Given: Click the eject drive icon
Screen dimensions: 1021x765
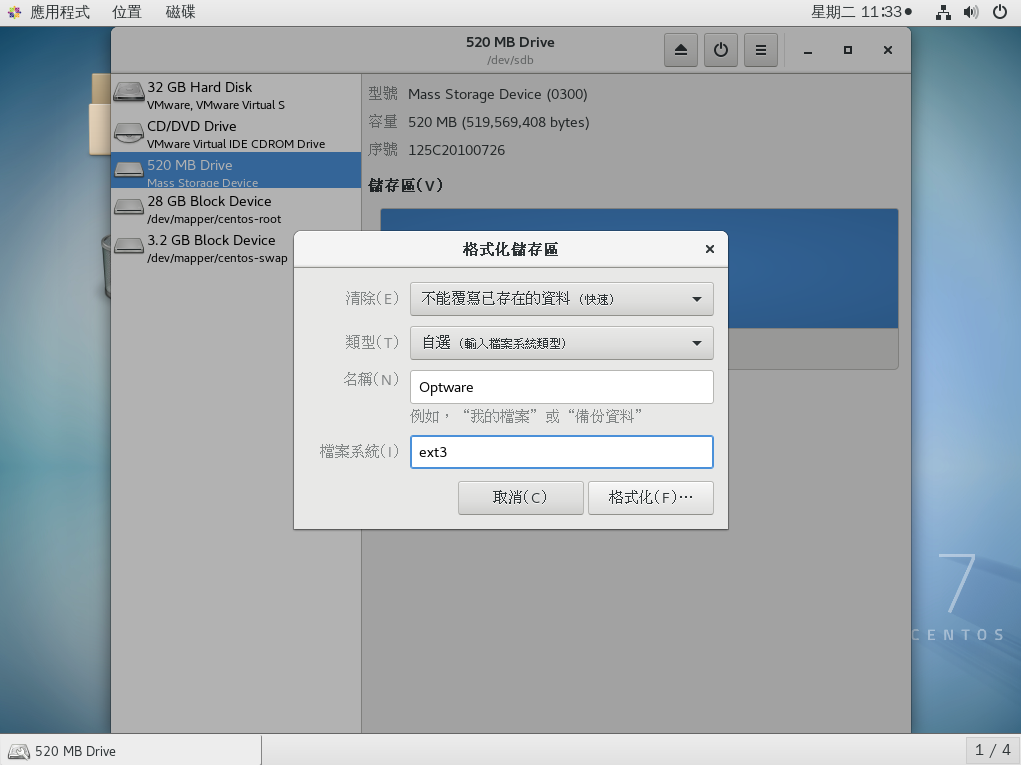Looking at the screenshot, I should (x=681, y=50).
